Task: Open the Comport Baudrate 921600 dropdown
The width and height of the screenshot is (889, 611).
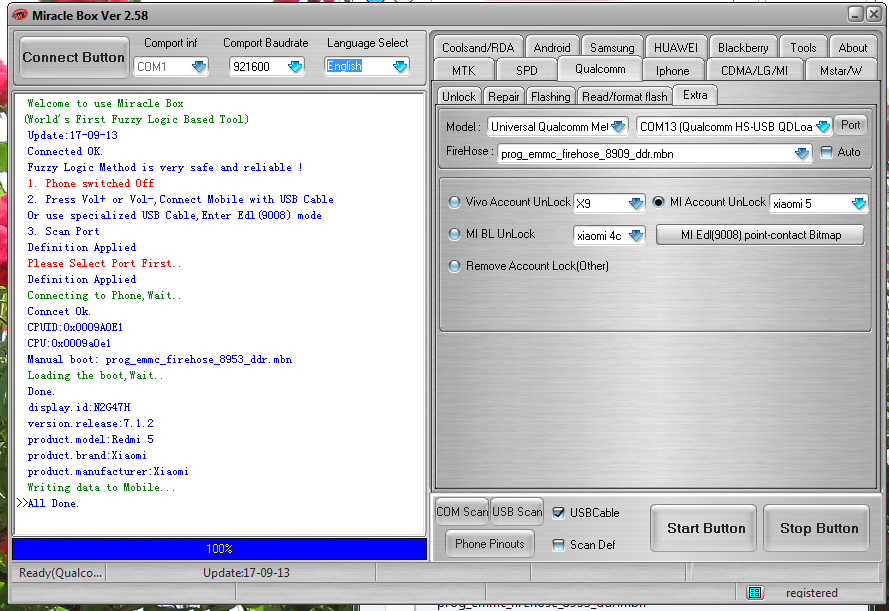Action: click(x=294, y=66)
